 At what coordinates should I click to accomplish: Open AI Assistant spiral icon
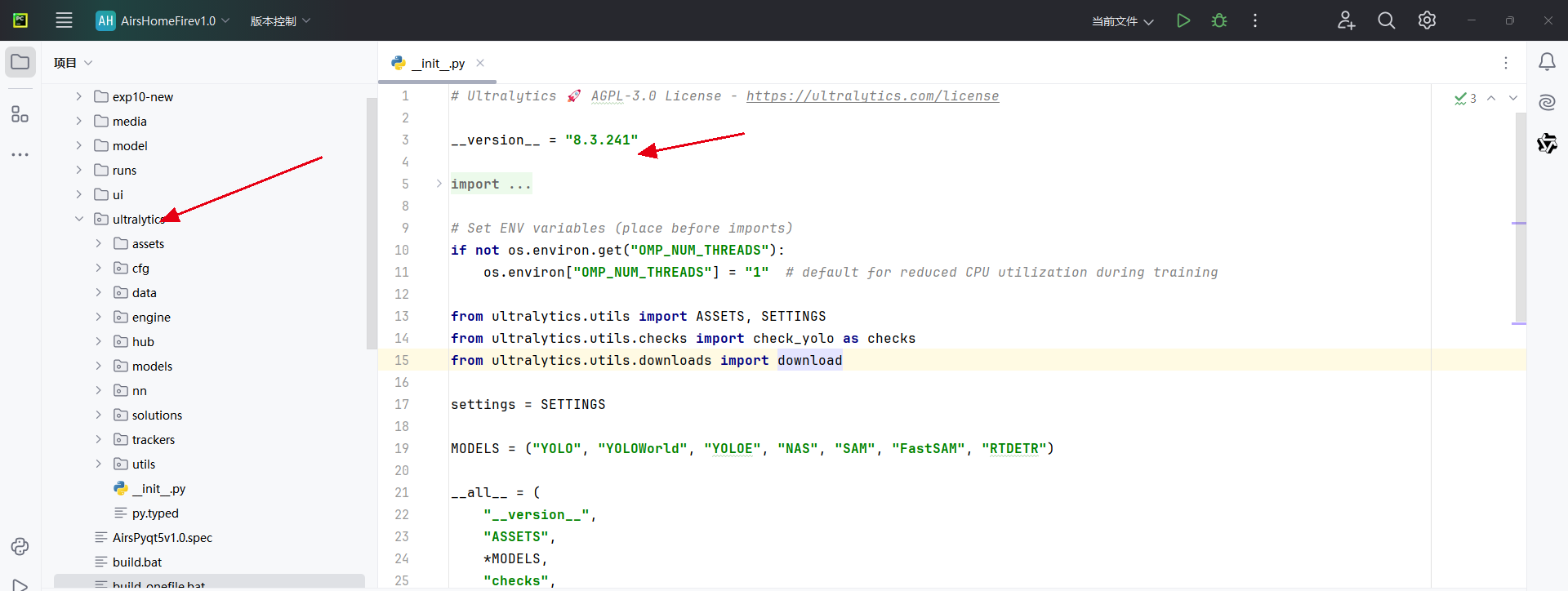tap(1547, 102)
